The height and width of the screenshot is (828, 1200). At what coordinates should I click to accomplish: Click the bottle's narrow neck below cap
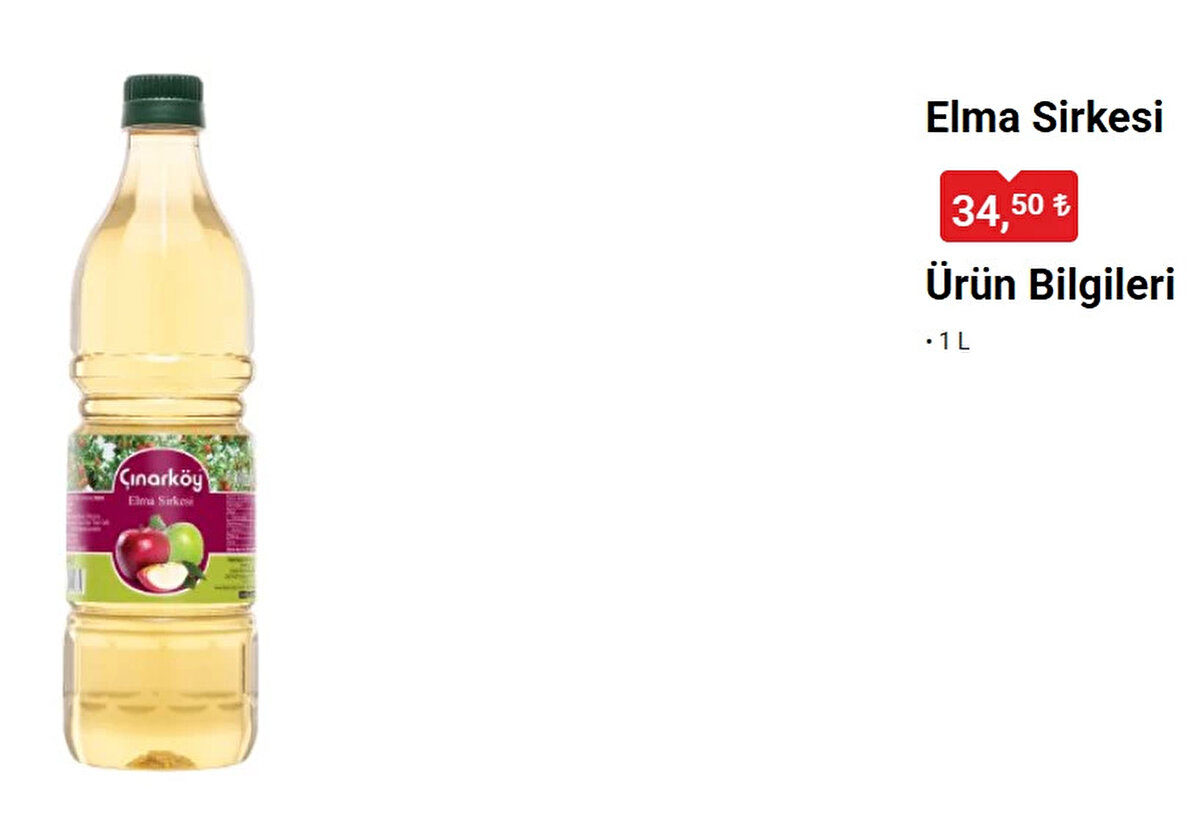[x=163, y=150]
